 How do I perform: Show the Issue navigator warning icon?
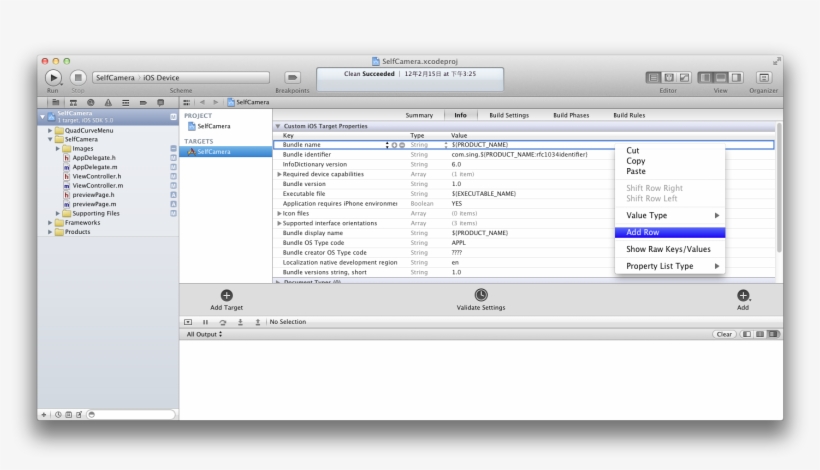coord(108,102)
